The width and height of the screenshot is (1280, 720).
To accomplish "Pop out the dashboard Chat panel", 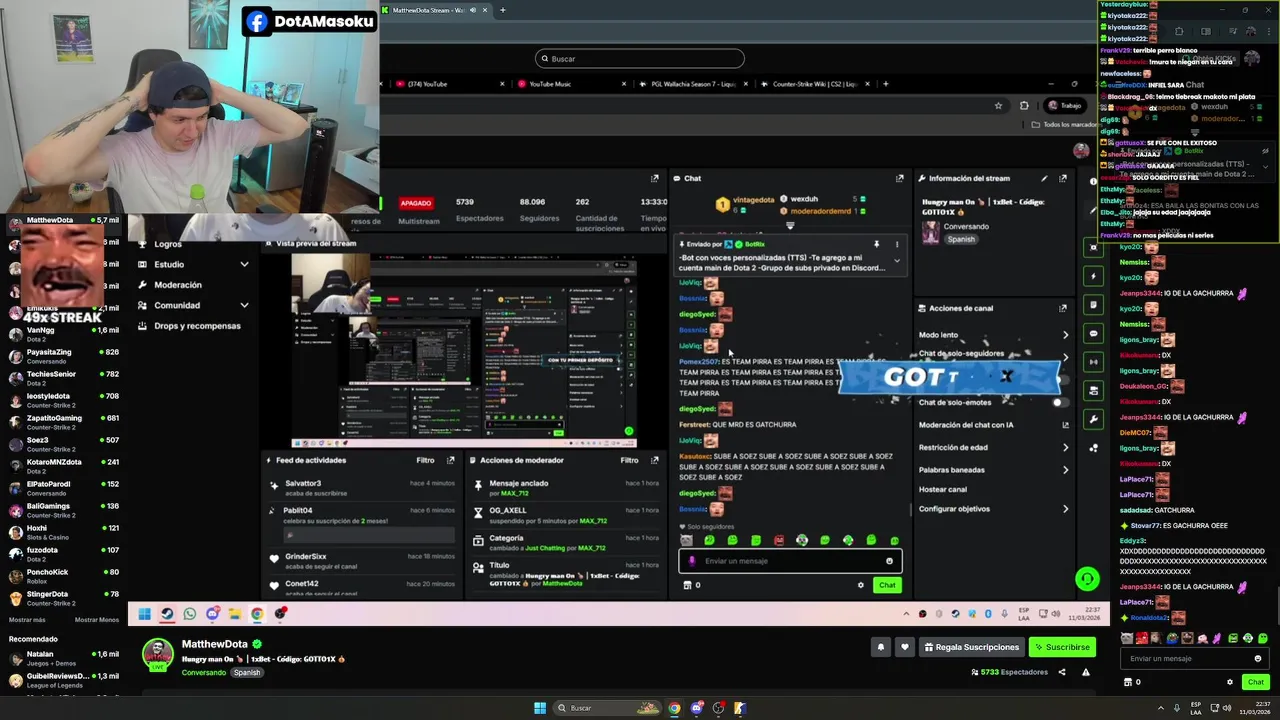I will coord(899,178).
